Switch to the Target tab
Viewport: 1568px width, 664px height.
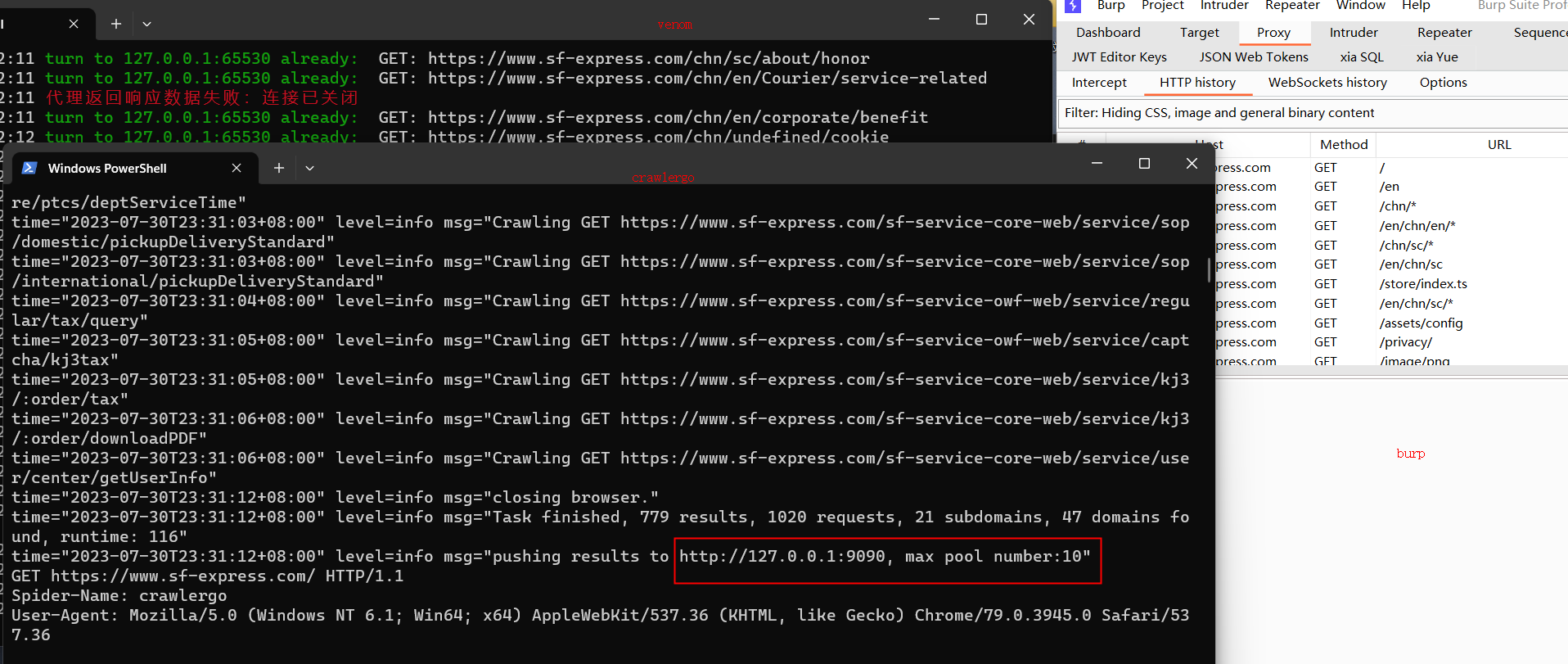(1199, 33)
